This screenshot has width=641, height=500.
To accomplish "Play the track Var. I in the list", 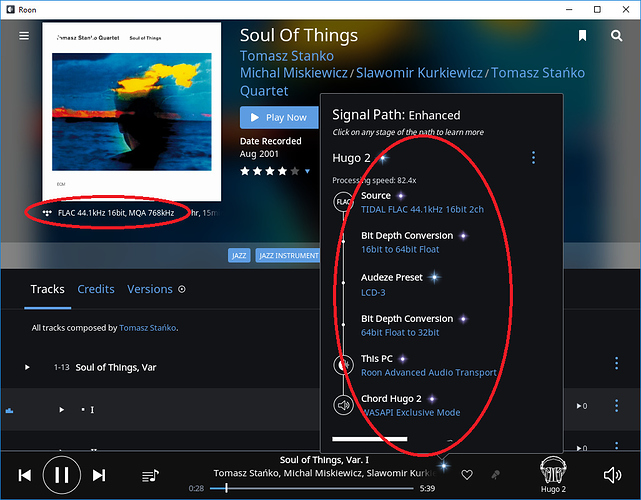I will tap(61, 409).
